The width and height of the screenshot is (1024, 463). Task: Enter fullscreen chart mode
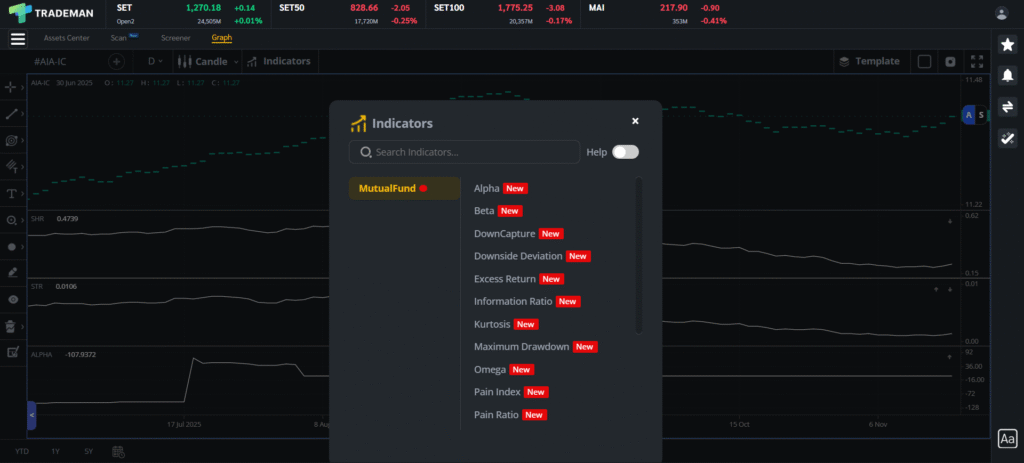tap(977, 61)
